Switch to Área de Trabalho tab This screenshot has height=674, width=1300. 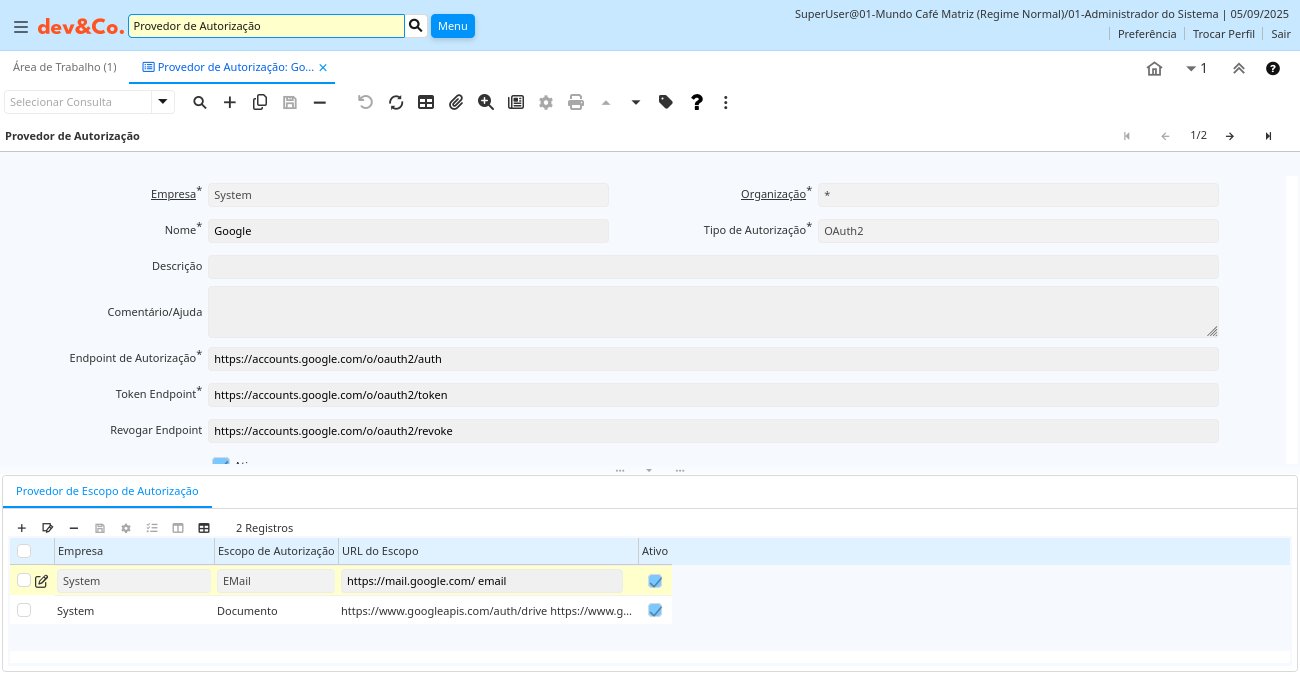(65, 67)
